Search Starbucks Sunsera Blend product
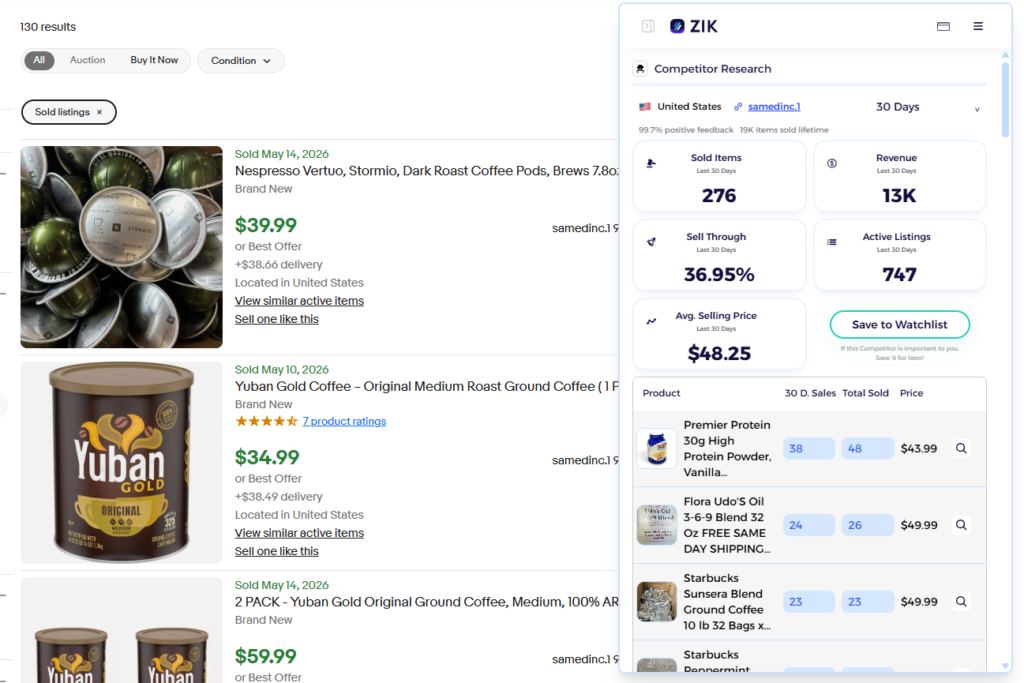The height and width of the screenshot is (683, 1024). point(961,601)
